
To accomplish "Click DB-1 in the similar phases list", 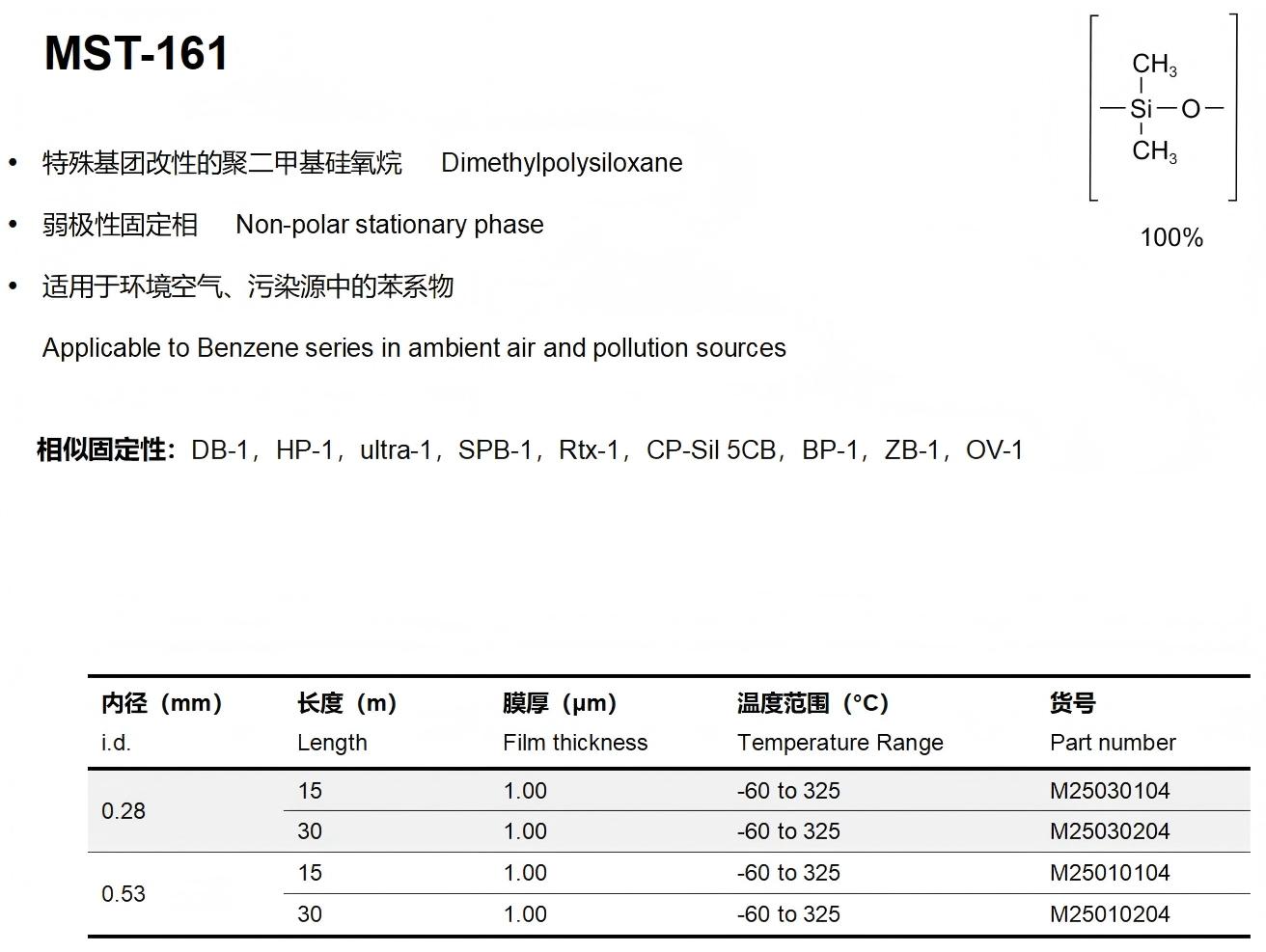I will click(x=219, y=450).
